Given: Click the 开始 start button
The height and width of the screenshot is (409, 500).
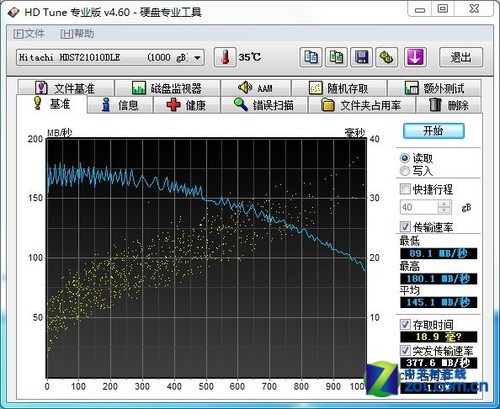Looking at the screenshot, I should pyautogui.click(x=433, y=131).
